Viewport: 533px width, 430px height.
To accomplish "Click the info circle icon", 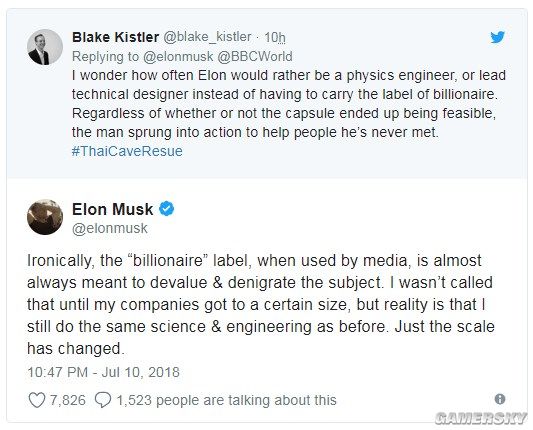I will (500, 399).
